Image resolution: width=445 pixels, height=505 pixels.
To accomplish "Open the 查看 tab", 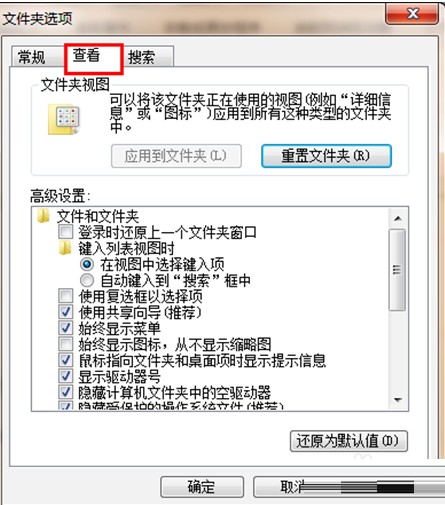I will click(87, 55).
